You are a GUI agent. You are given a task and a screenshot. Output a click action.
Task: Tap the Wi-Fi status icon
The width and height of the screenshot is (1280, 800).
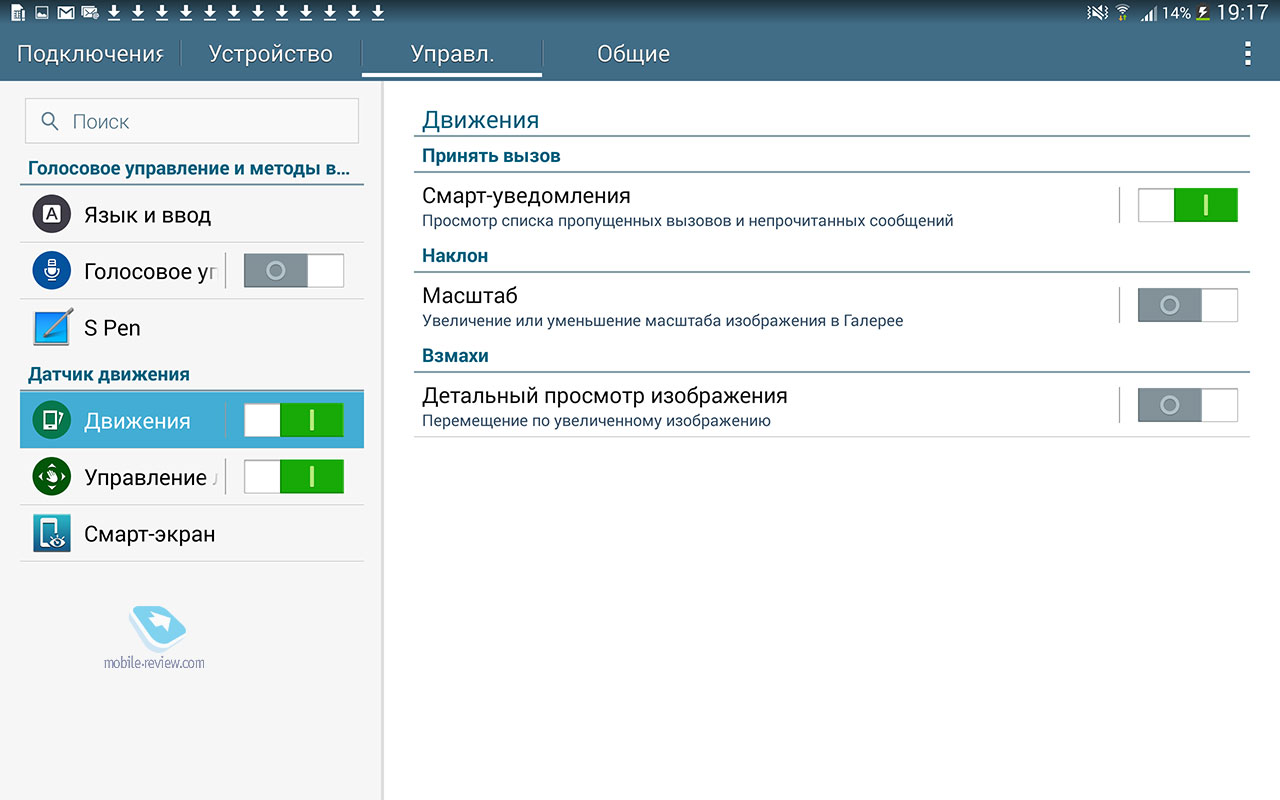point(1122,13)
